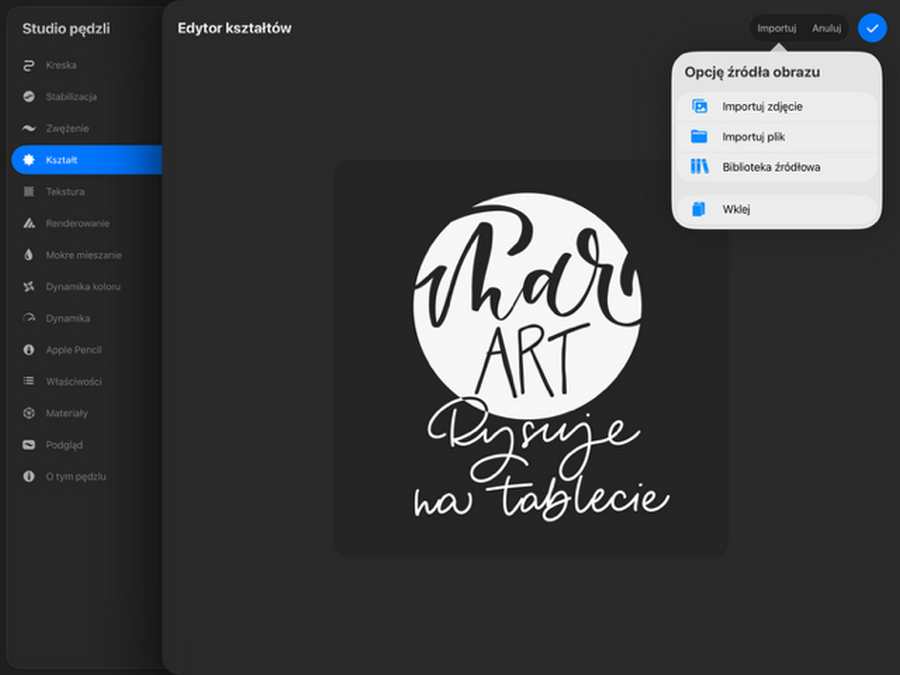Click the brush shape preview image

[x=530, y=358]
